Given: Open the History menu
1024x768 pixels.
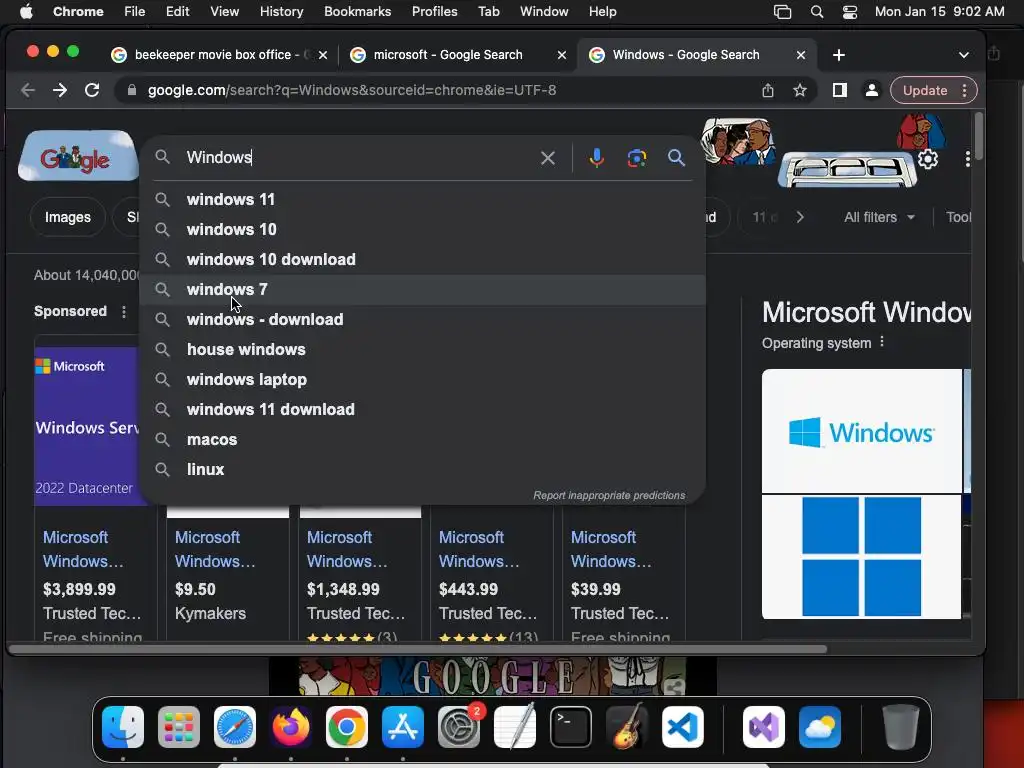Looking at the screenshot, I should 281,12.
